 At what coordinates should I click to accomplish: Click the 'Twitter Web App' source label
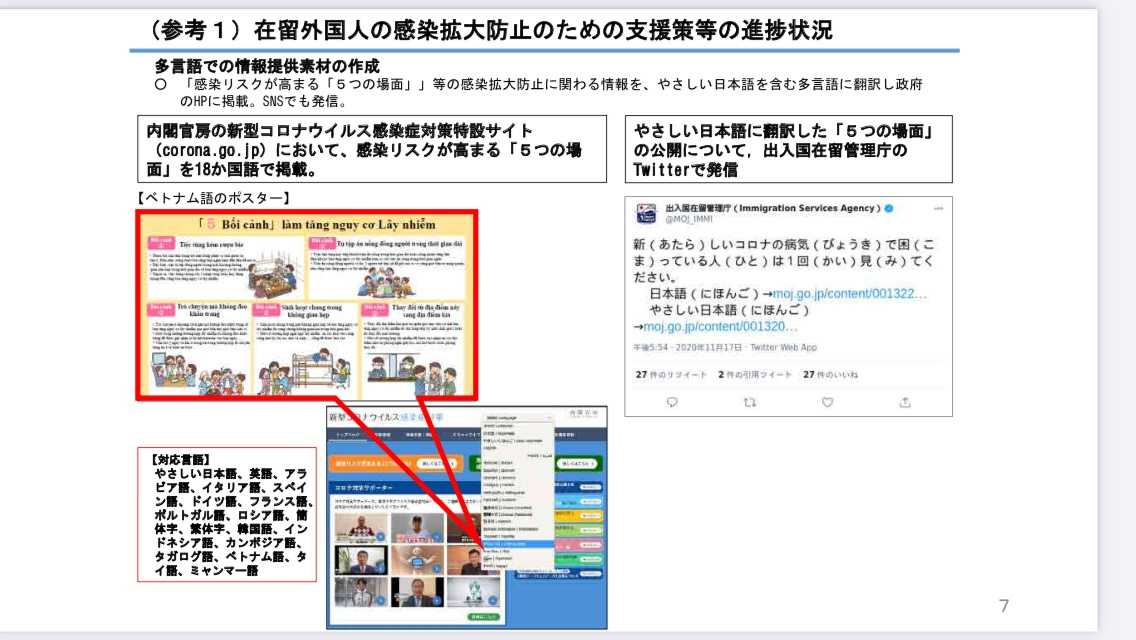point(783,348)
